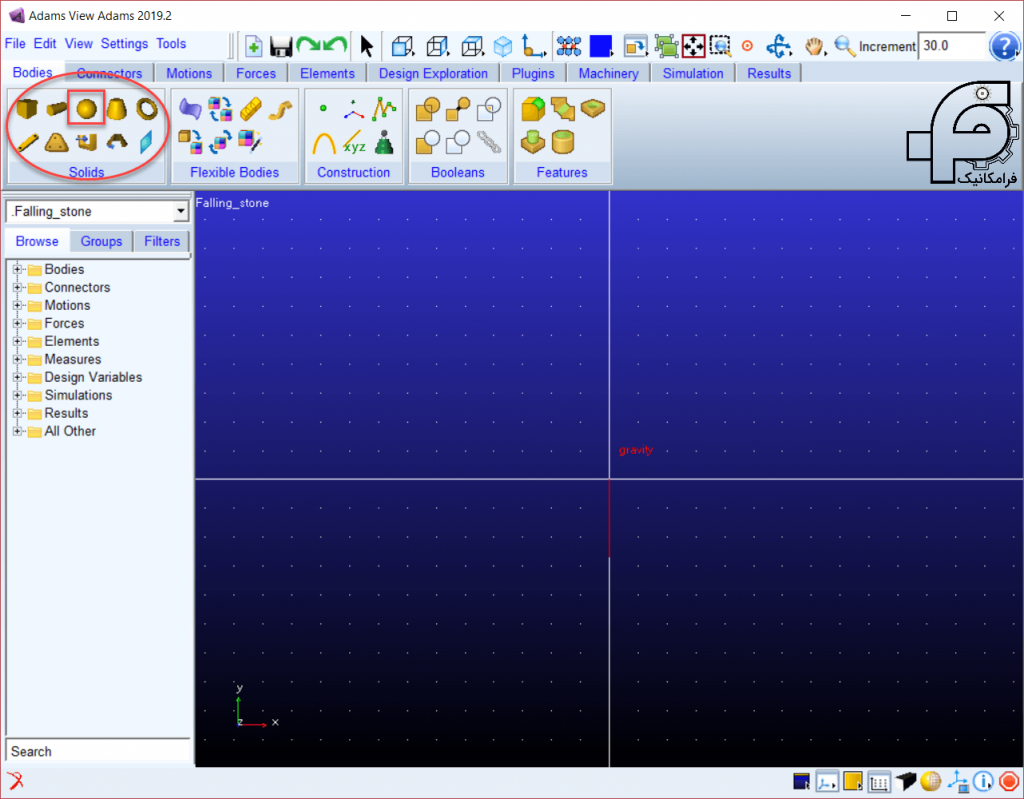Toggle grid visibility icon in status bar

click(879, 781)
